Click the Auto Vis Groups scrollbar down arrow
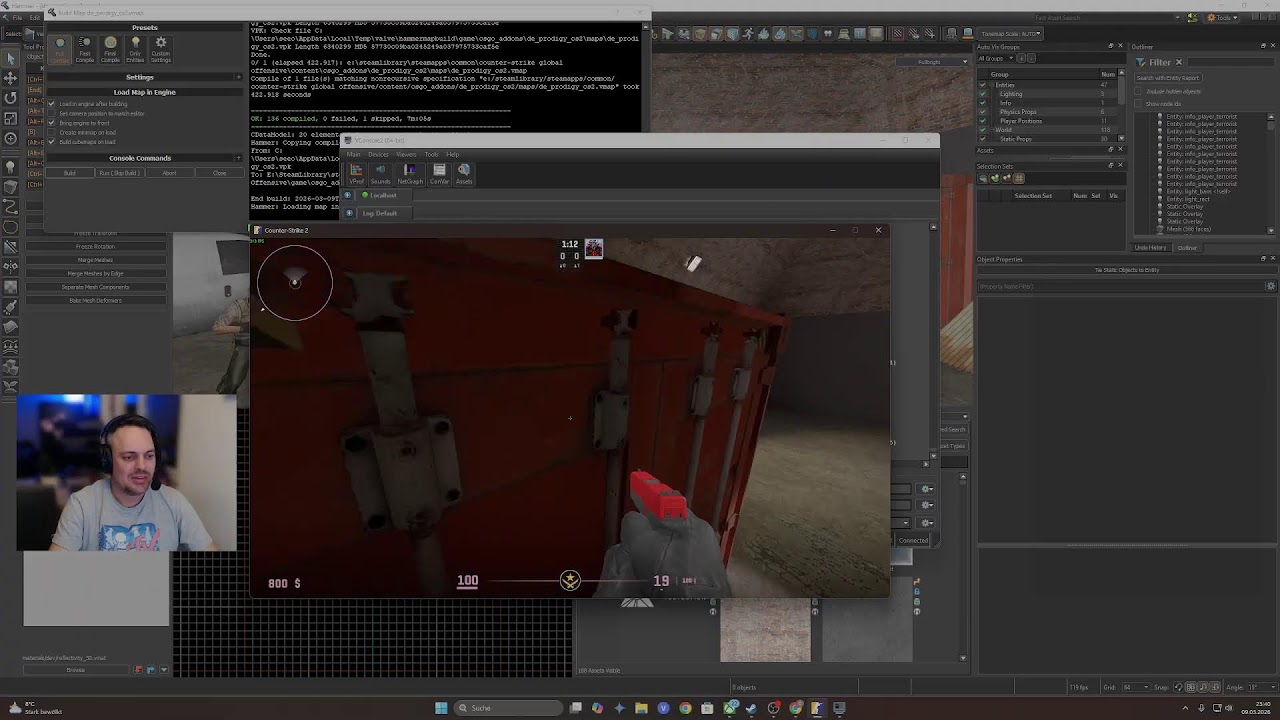 pyautogui.click(x=1121, y=138)
